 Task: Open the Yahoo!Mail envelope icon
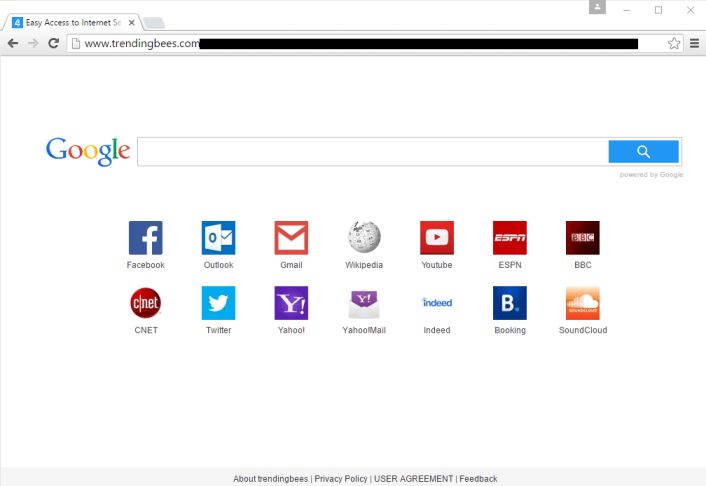(x=364, y=304)
